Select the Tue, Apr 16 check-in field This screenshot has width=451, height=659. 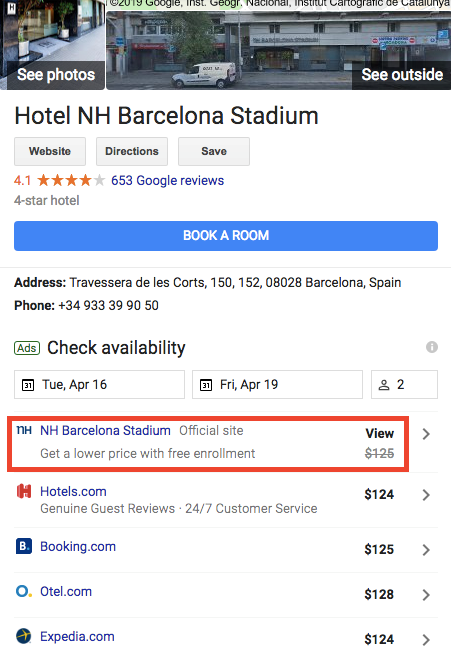[100, 385]
